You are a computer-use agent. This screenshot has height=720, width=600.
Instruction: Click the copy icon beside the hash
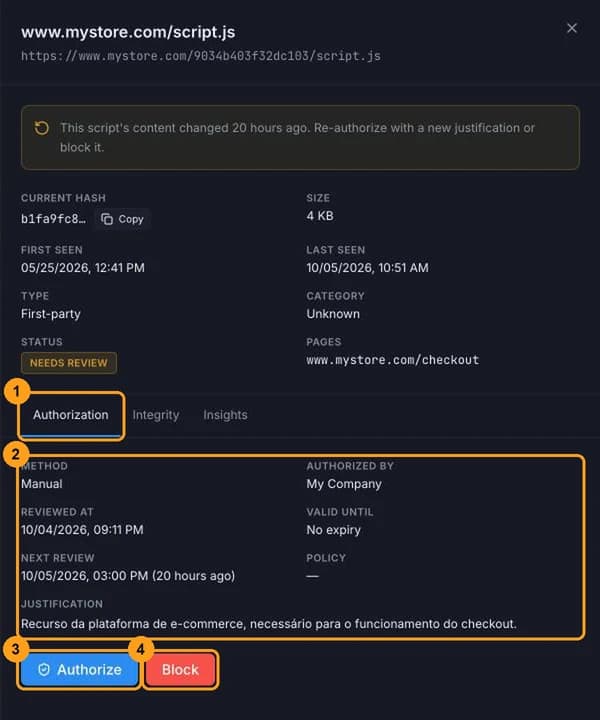click(107, 219)
